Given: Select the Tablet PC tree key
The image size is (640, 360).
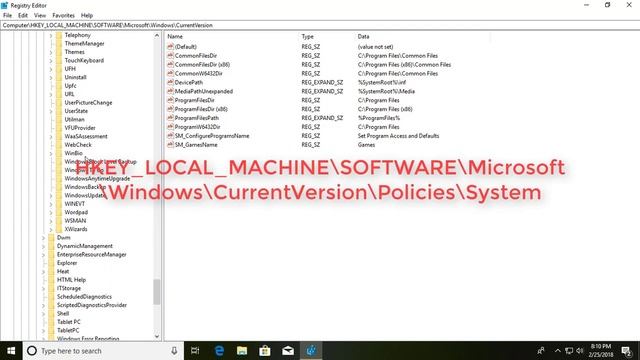Looking at the screenshot, I should 69,322.
